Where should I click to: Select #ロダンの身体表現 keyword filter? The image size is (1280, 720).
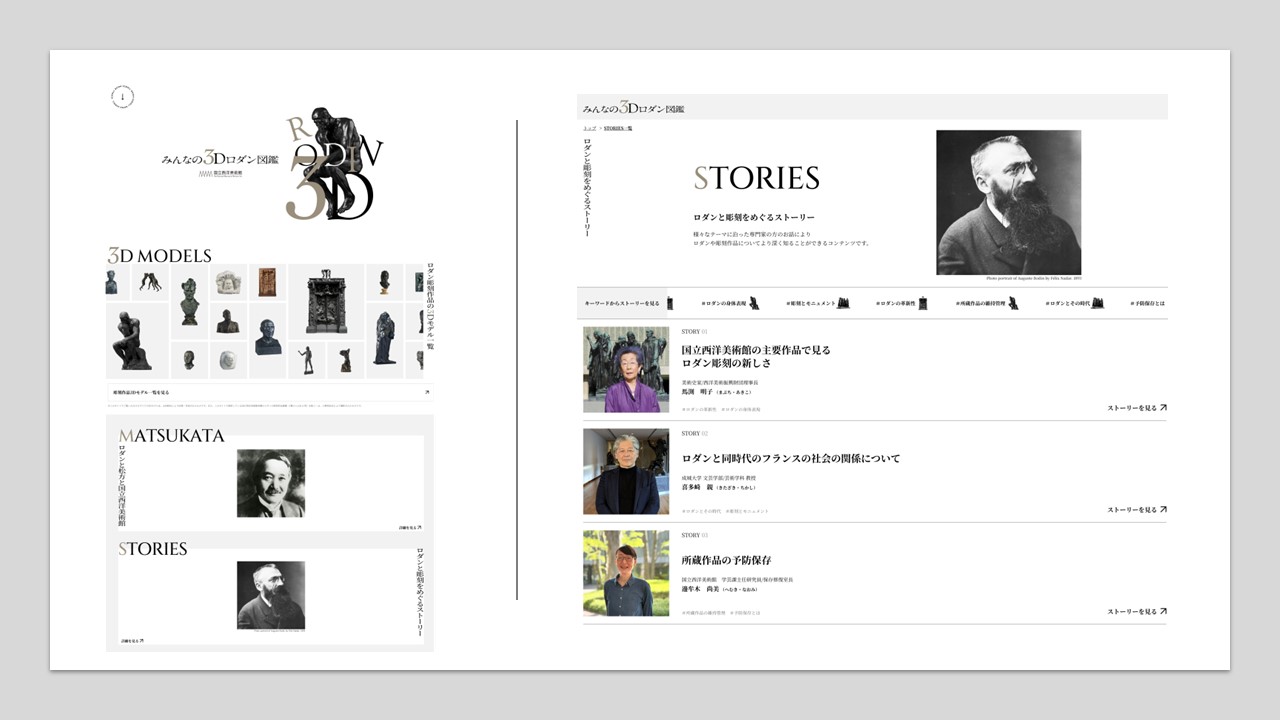click(725, 302)
